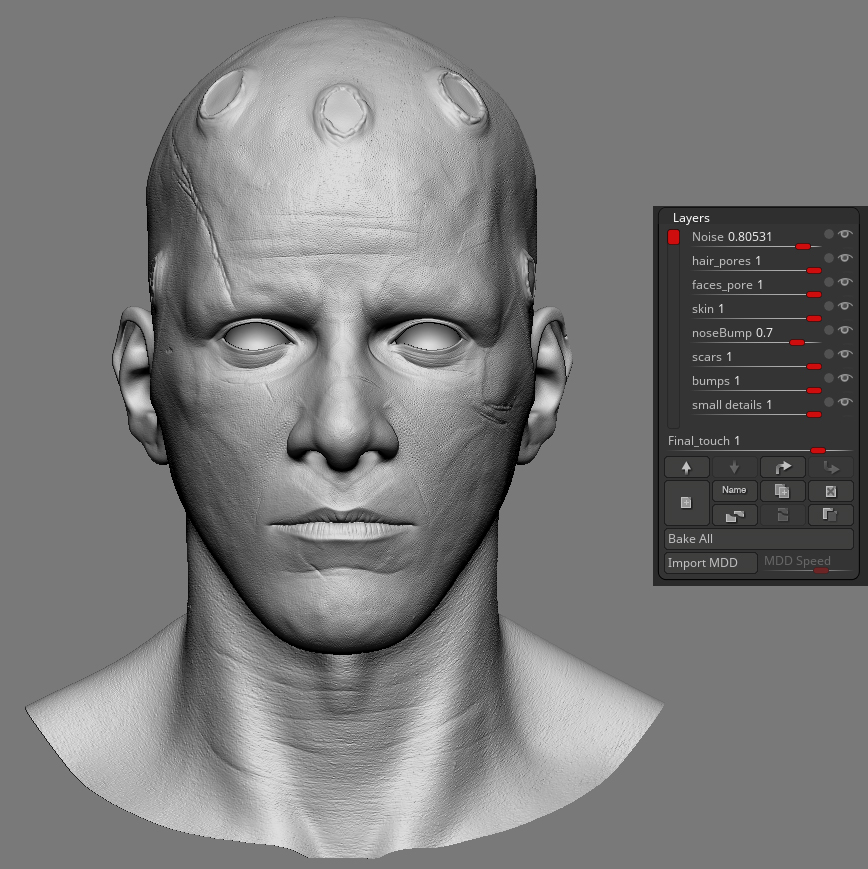The image size is (868, 869).
Task: Click the curved right transfer arrow icon
Action: 783,467
